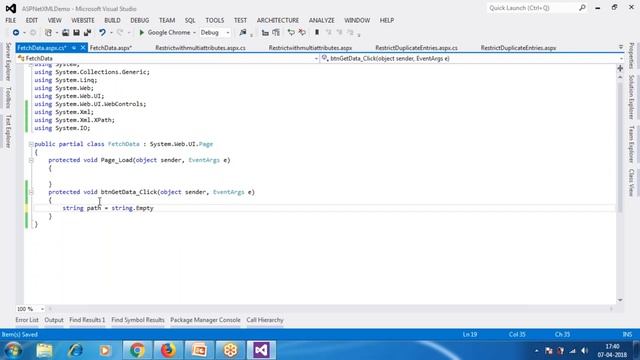Expand the Server Explorer side panel
Screen dimensions: 640x360
[8, 62]
